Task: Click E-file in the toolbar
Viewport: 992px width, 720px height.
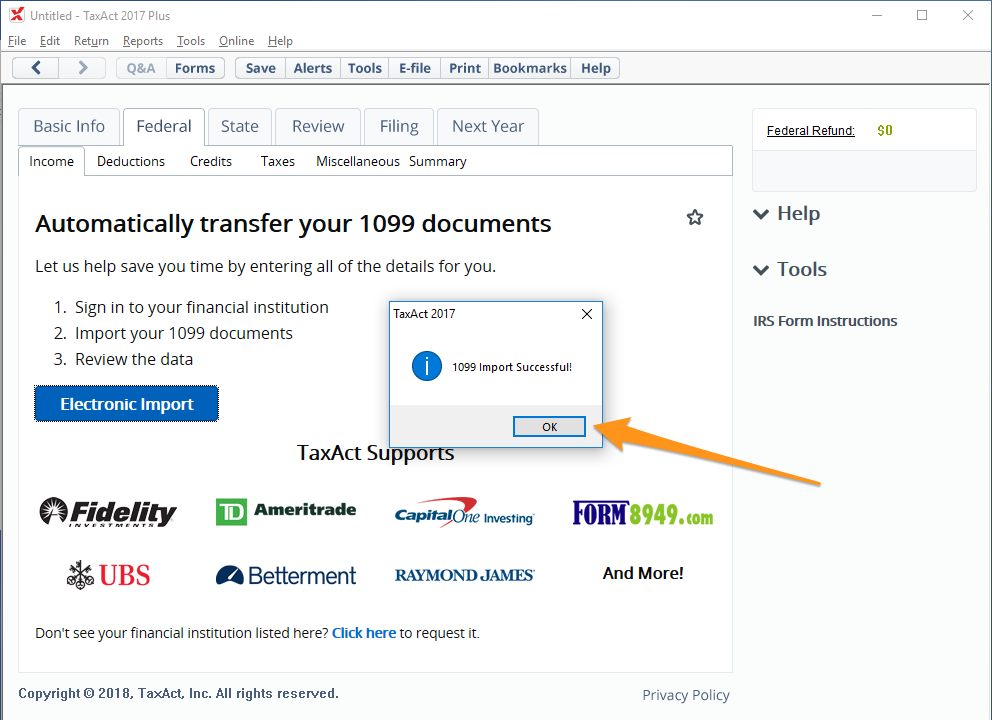Action: pyautogui.click(x=415, y=68)
